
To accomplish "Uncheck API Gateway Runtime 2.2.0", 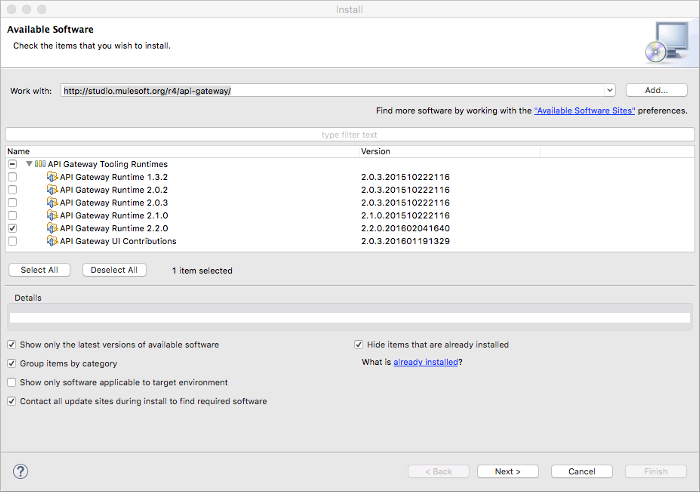I will coord(12,228).
